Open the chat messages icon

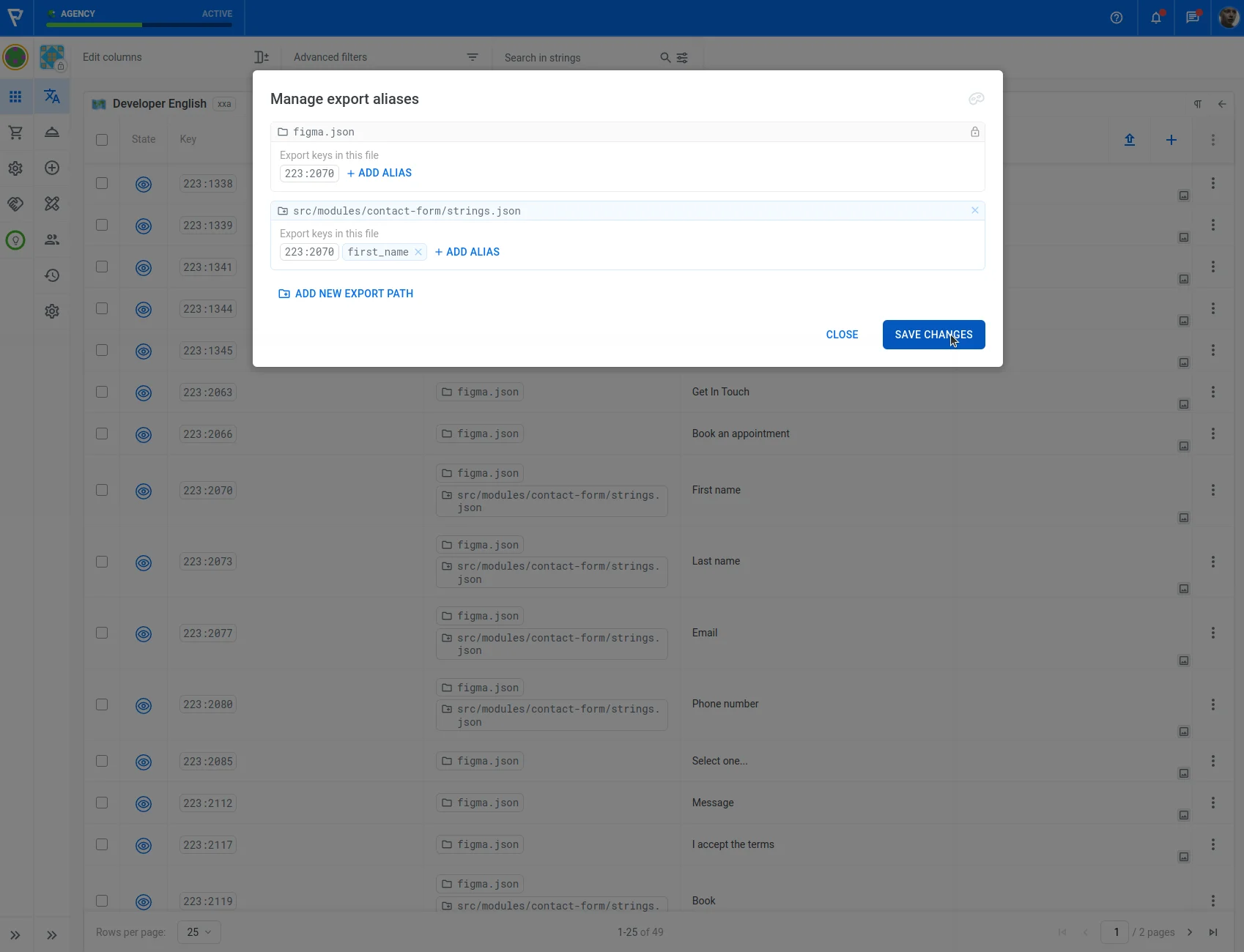pyautogui.click(x=1193, y=18)
